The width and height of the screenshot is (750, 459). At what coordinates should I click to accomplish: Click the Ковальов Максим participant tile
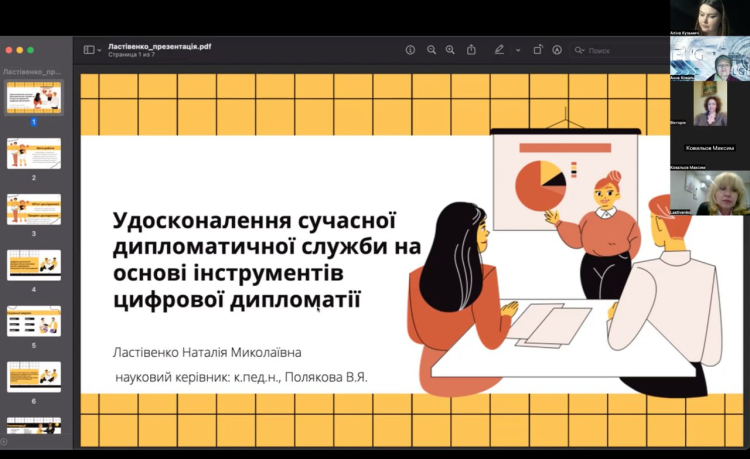point(709,147)
